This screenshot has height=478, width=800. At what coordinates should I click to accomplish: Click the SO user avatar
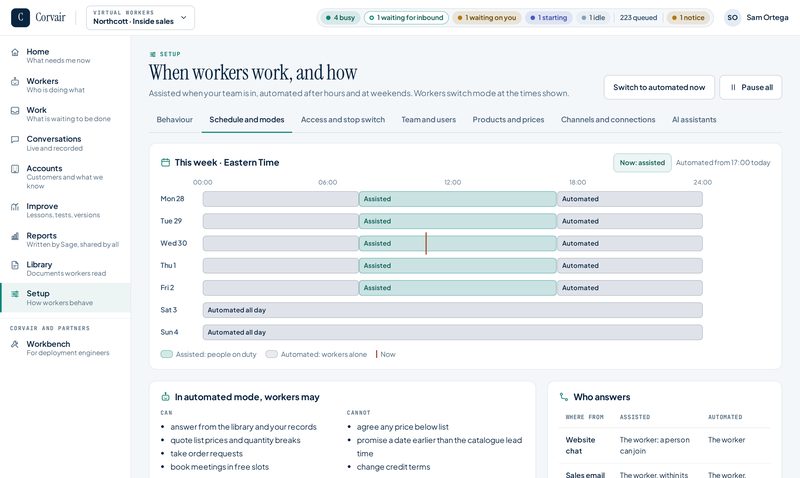733,17
